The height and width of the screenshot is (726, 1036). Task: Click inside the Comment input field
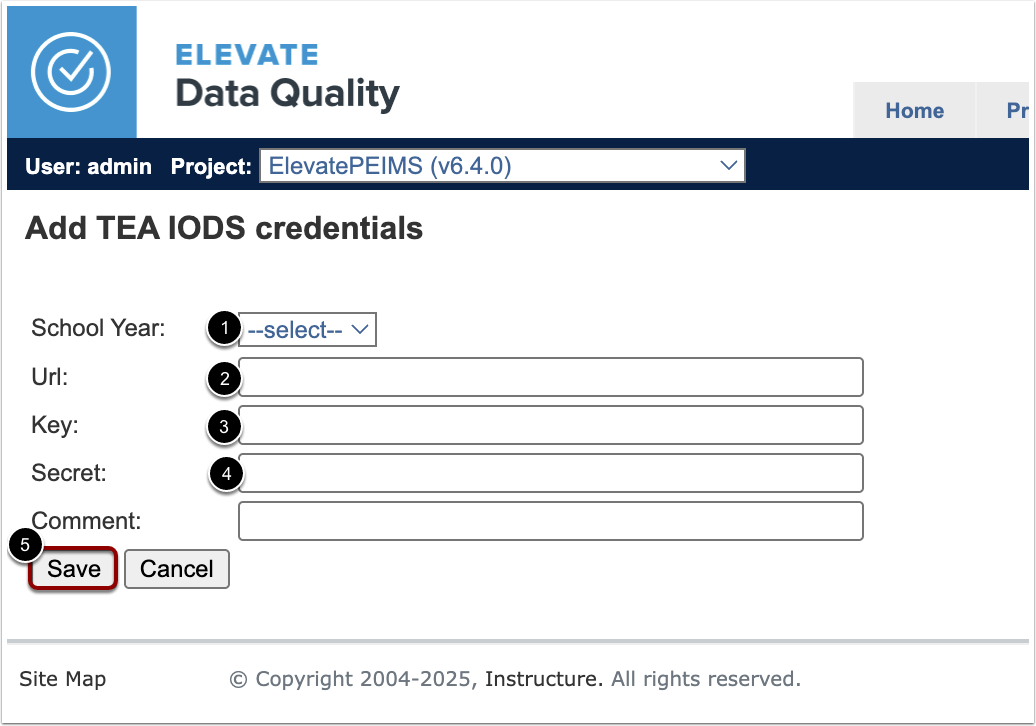(x=550, y=521)
